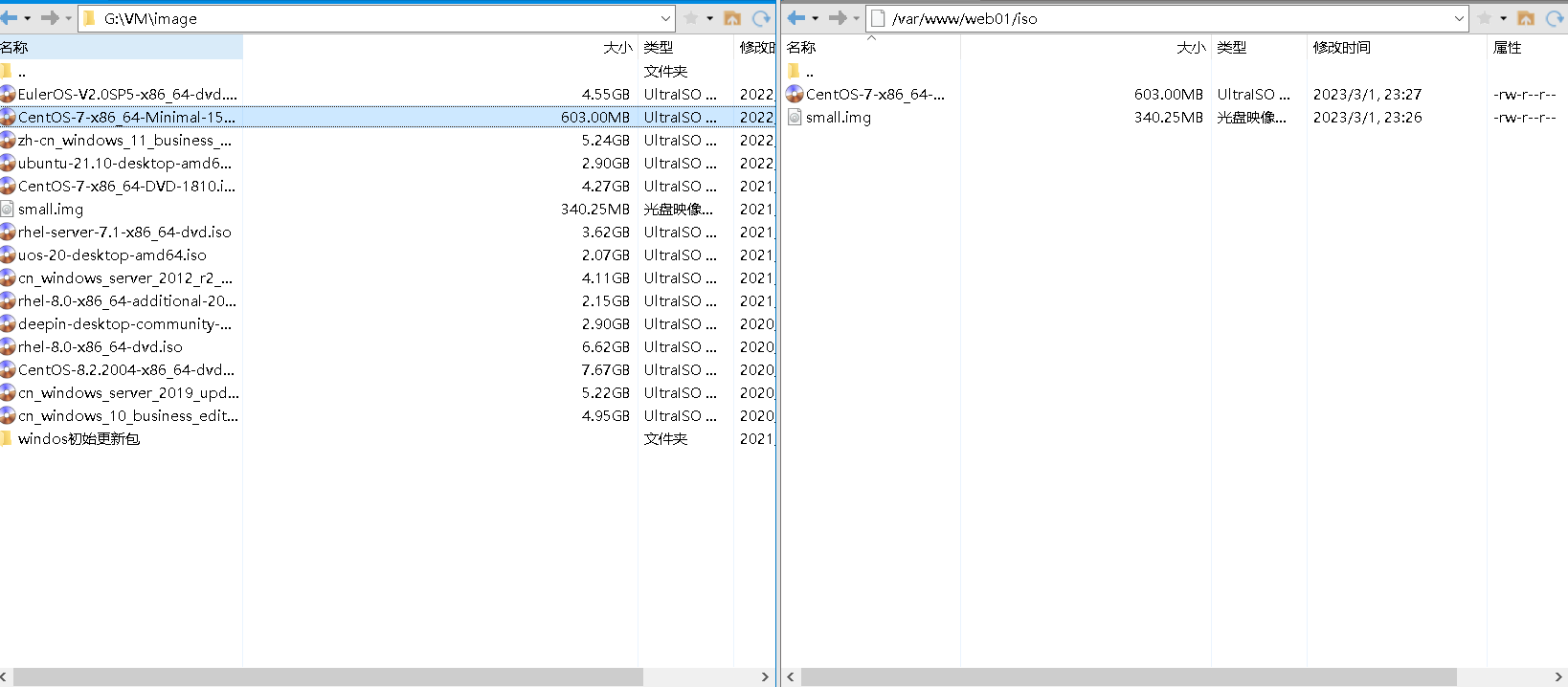The height and width of the screenshot is (687, 1568).
Task: Select ubuntu-21.10-desktop-amd6 file icon
Action: pyautogui.click(x=8, y=163)
